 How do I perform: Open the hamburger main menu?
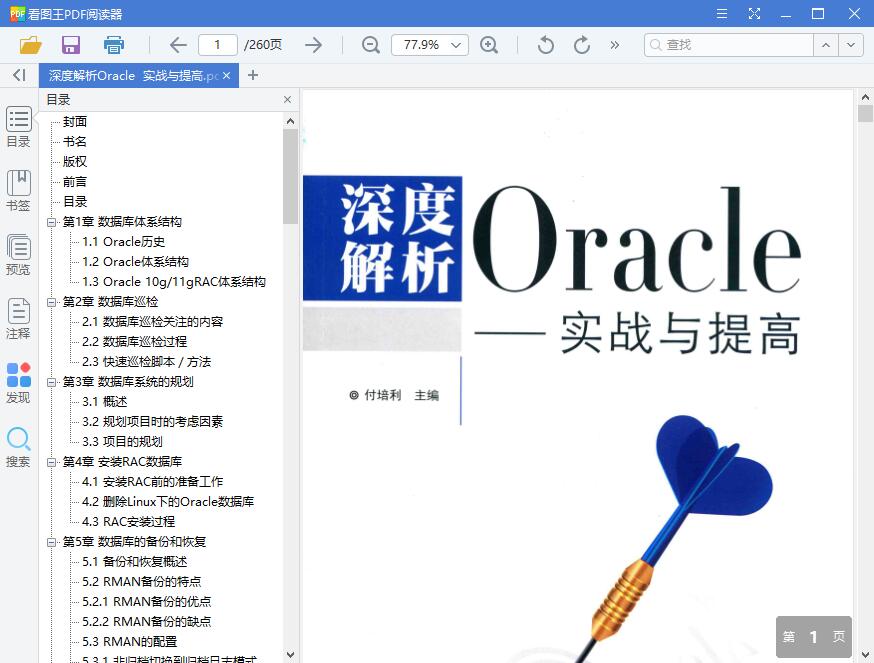click(x=722, y=13)
